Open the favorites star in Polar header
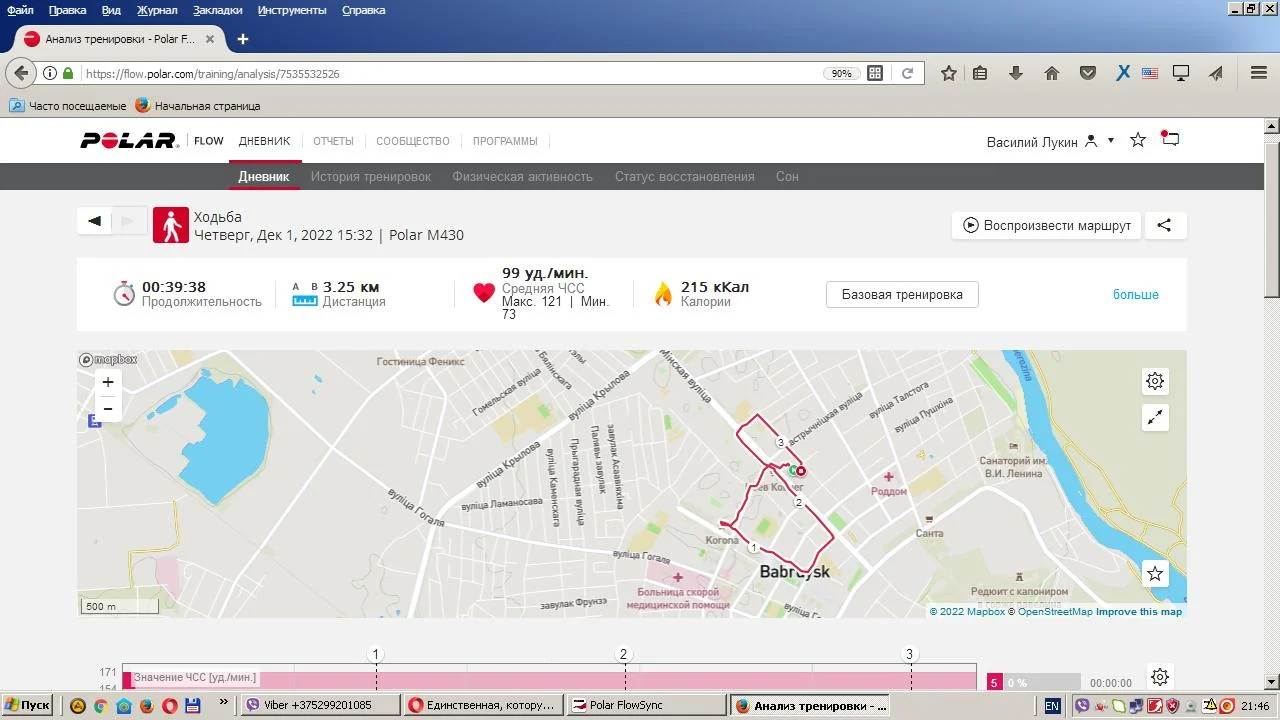The image size is (1280, 720). pos(1138,140)
